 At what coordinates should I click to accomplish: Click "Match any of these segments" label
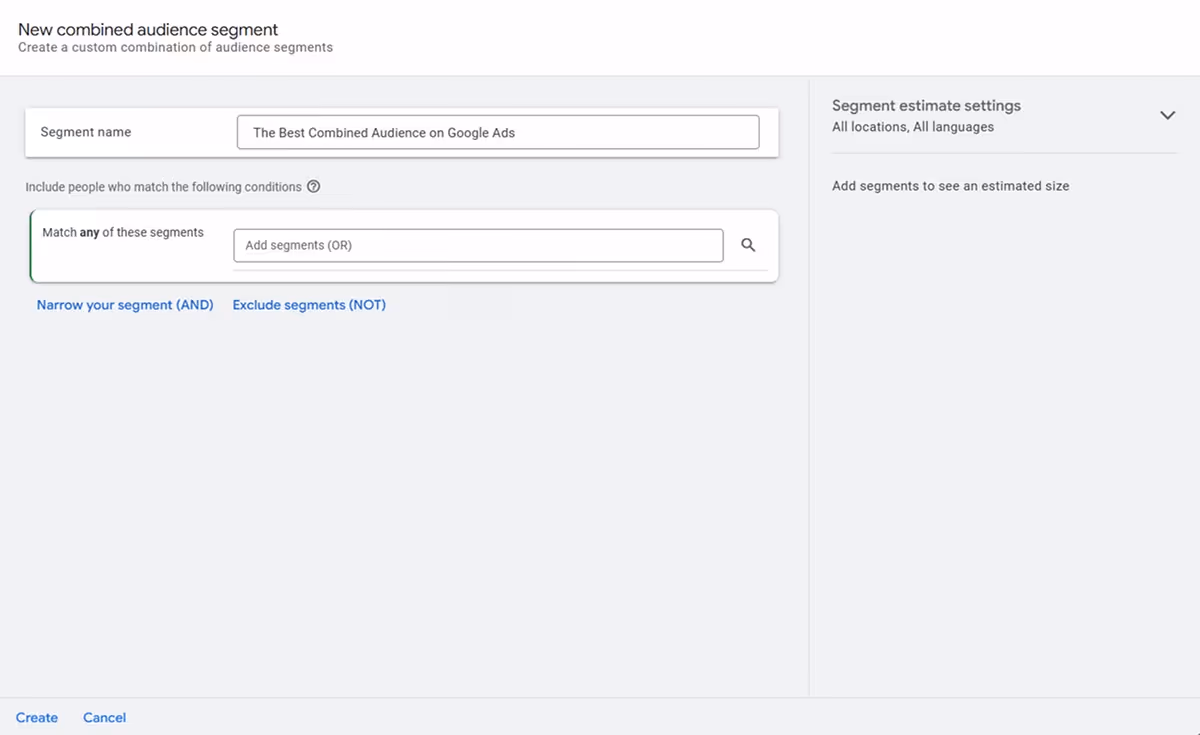point(122,231)
